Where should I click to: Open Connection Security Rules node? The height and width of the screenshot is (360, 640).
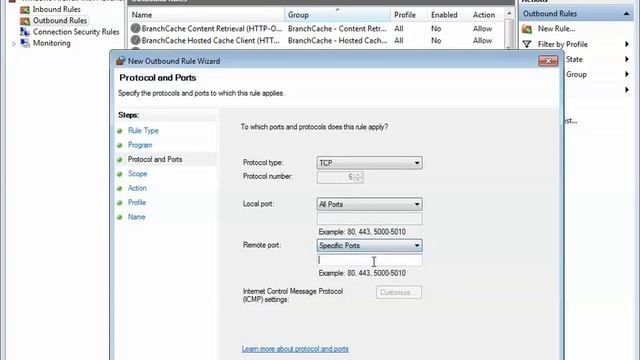tap(76, 31)
